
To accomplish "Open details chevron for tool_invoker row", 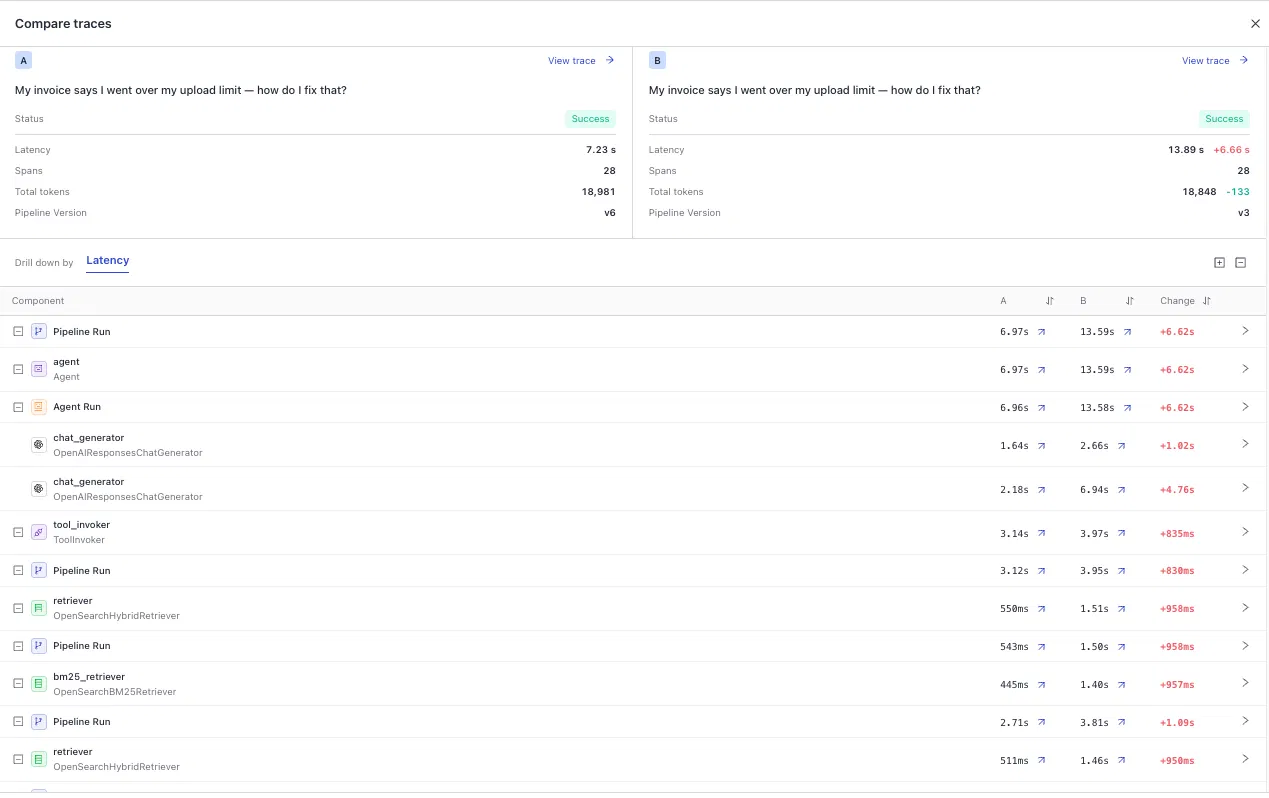I will [x=1245, y=531].
